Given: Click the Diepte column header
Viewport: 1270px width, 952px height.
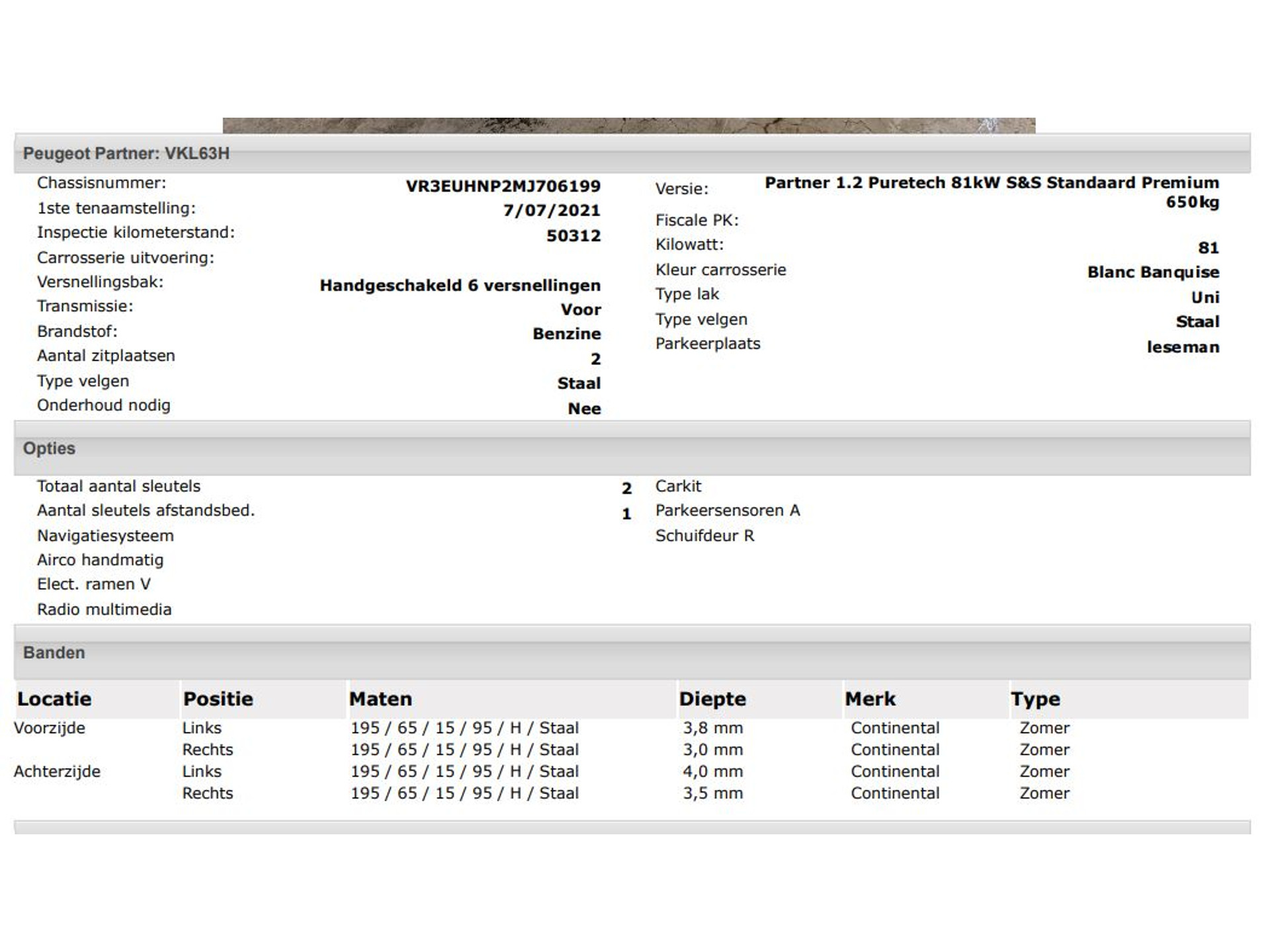Looking at the screenshot, I should coord(712,699).
